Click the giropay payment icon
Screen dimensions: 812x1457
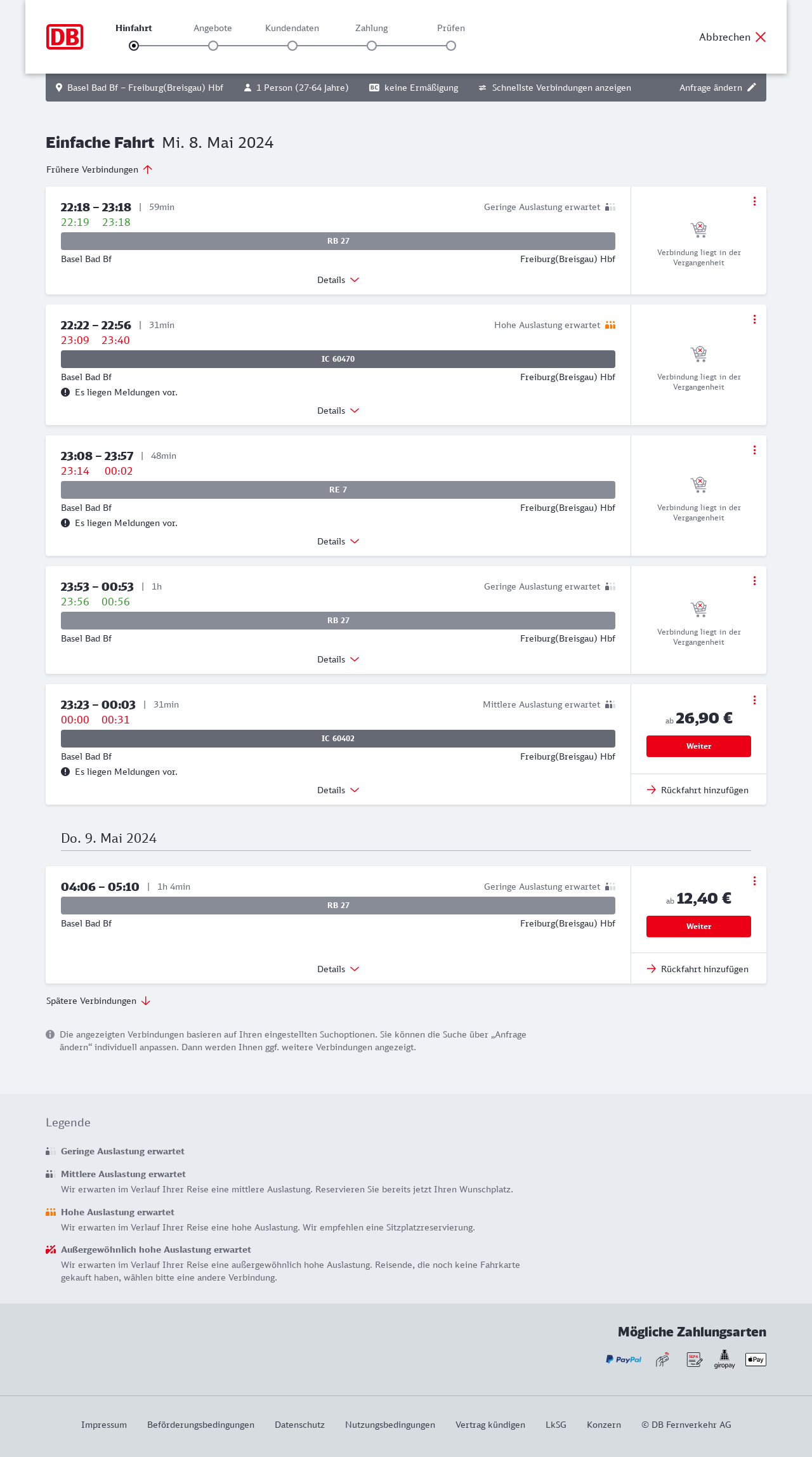(x=724, y=1359)
